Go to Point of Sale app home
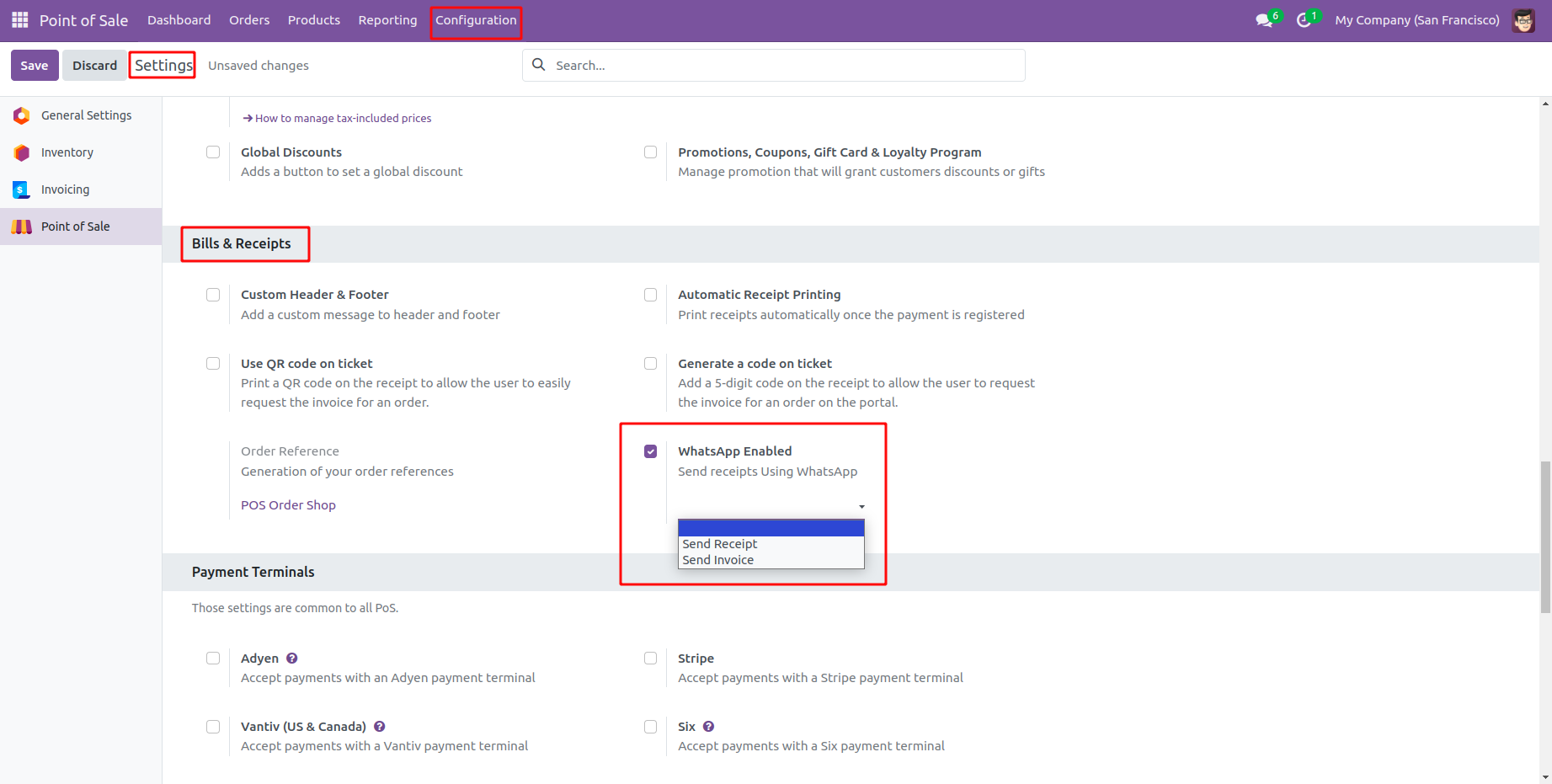The width and height of the screenshot is (1552, 784). tap(83, 20)
